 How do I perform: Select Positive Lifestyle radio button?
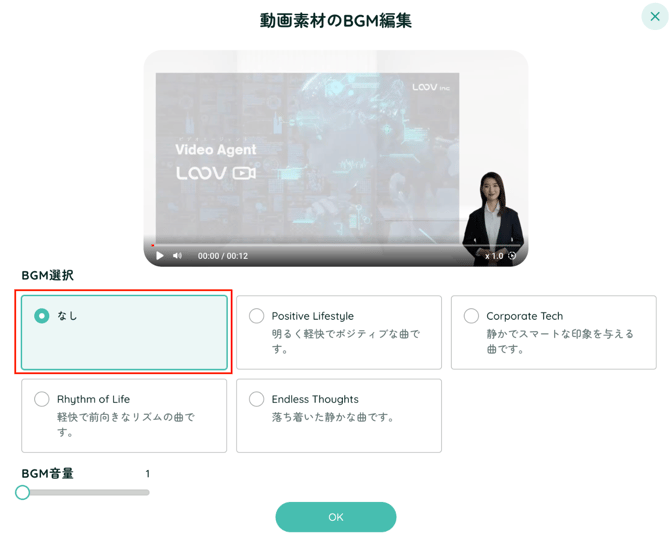[257, 316]
